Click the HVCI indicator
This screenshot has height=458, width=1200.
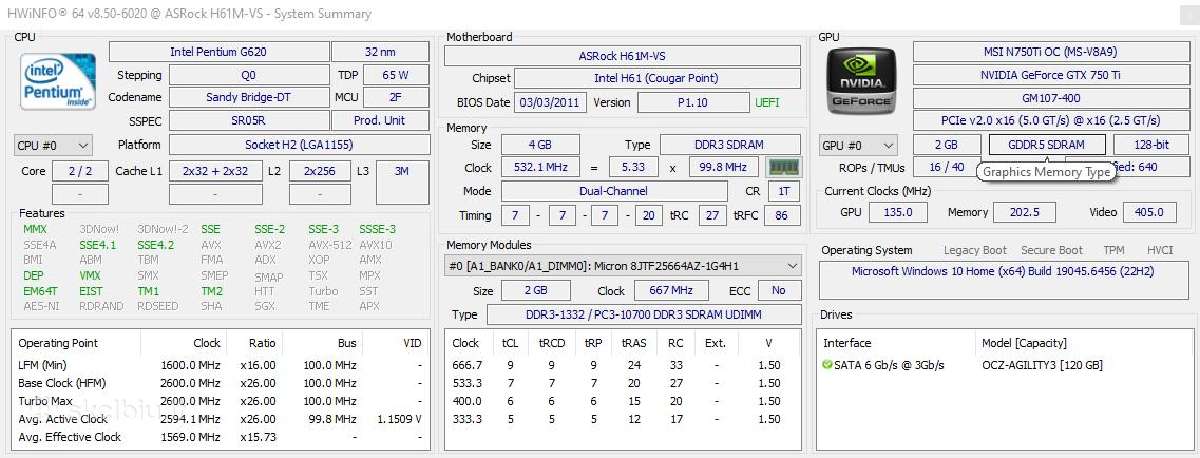pyautogui.click(x=1159, y=250)
